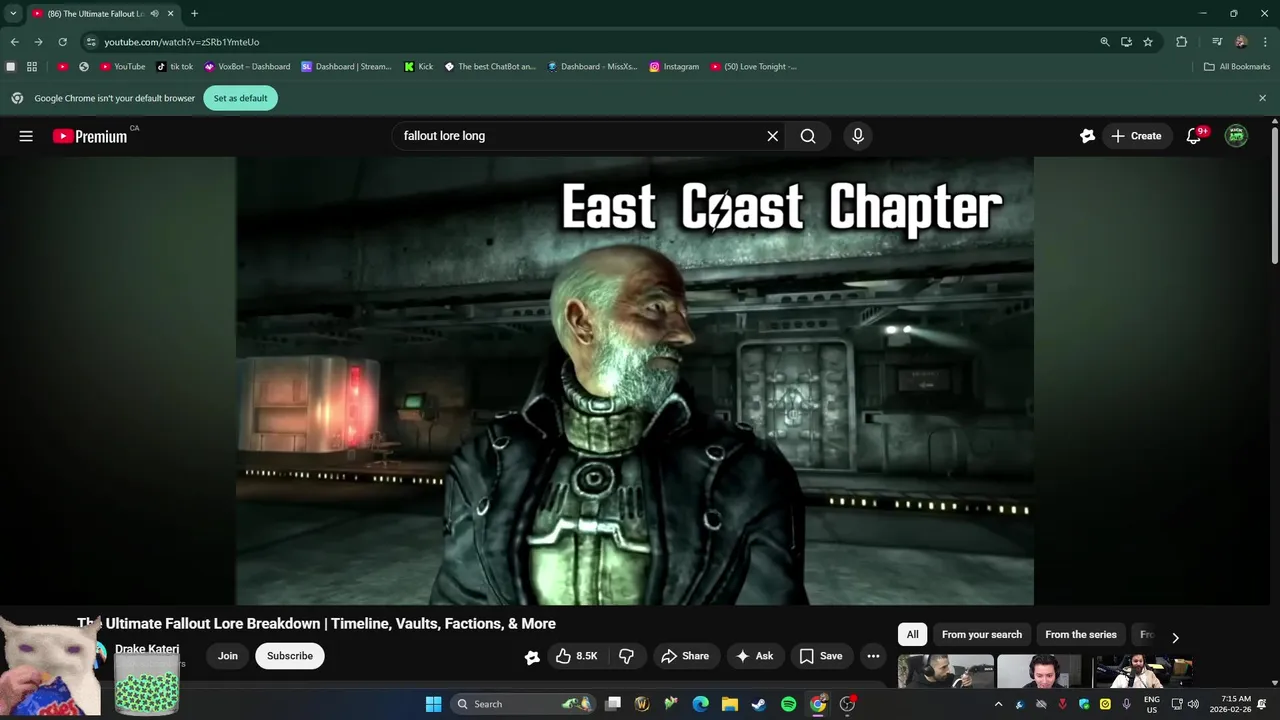This screenshot has height=720, width=1280.
Task: Go back in Chrome
Action: 14,42
